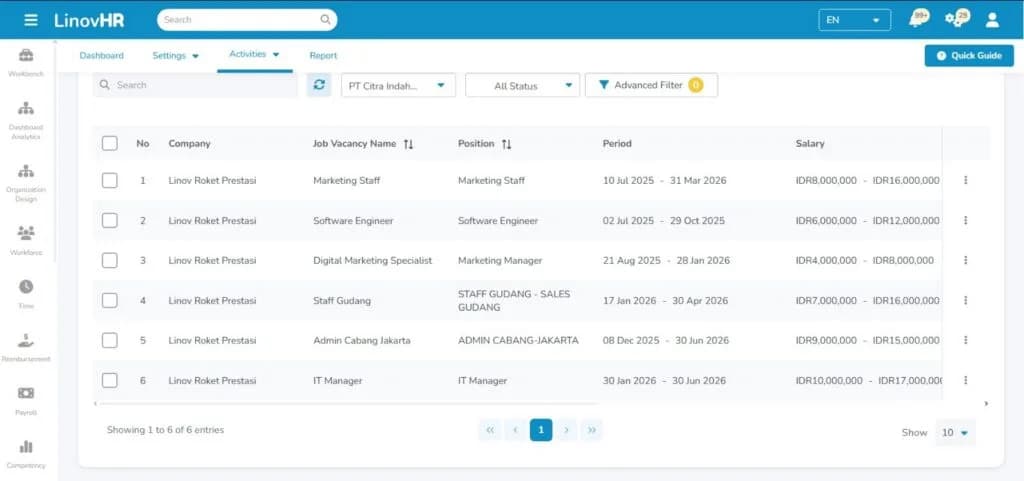The height and width of the screenshot is (481, 1024).
Task: Open Organization Design in the sidebar
Action: coord(26,183)
